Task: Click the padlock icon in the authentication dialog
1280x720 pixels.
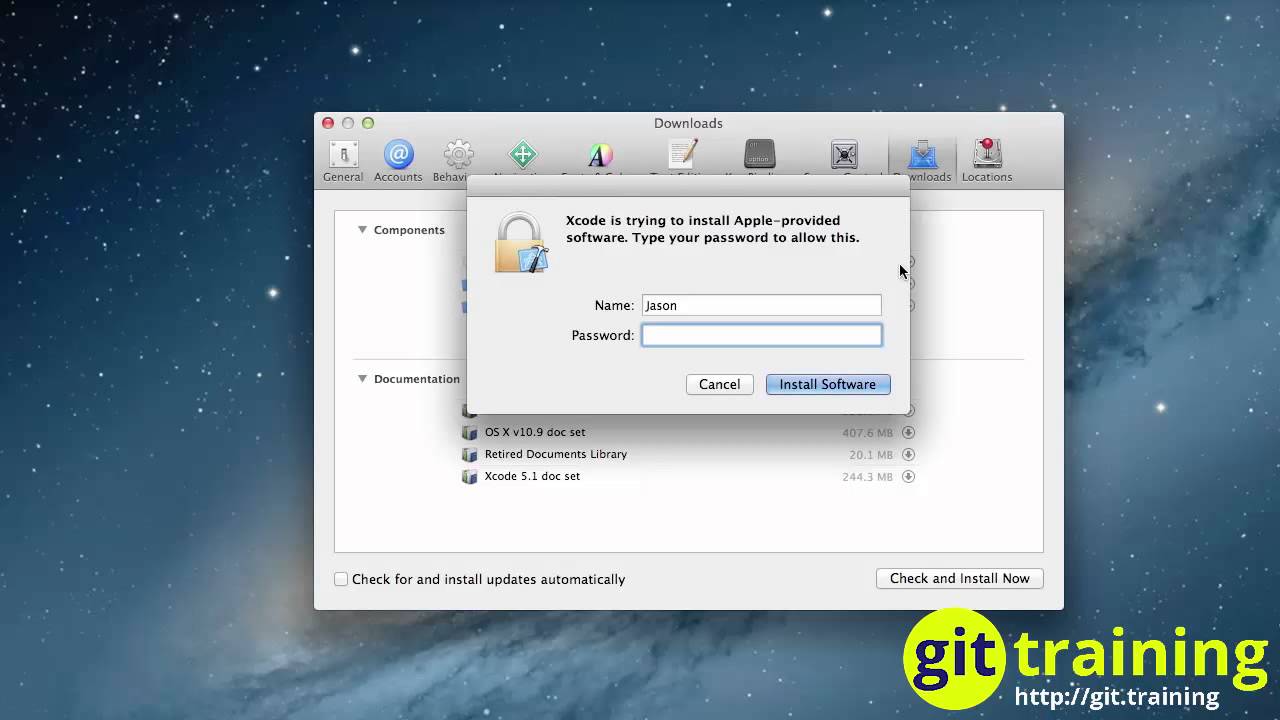Action: [x=521, y=242]
